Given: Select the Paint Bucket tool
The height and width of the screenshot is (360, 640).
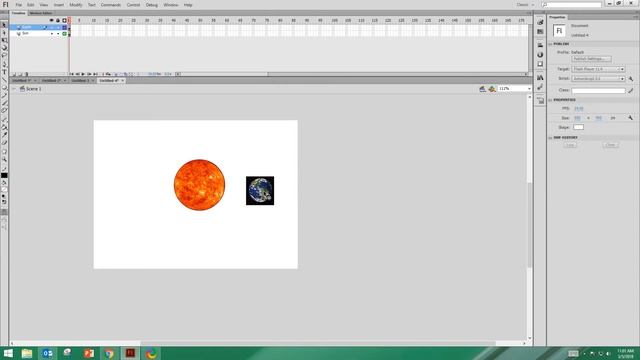Looking at the screenshot, I should (4, 127).
